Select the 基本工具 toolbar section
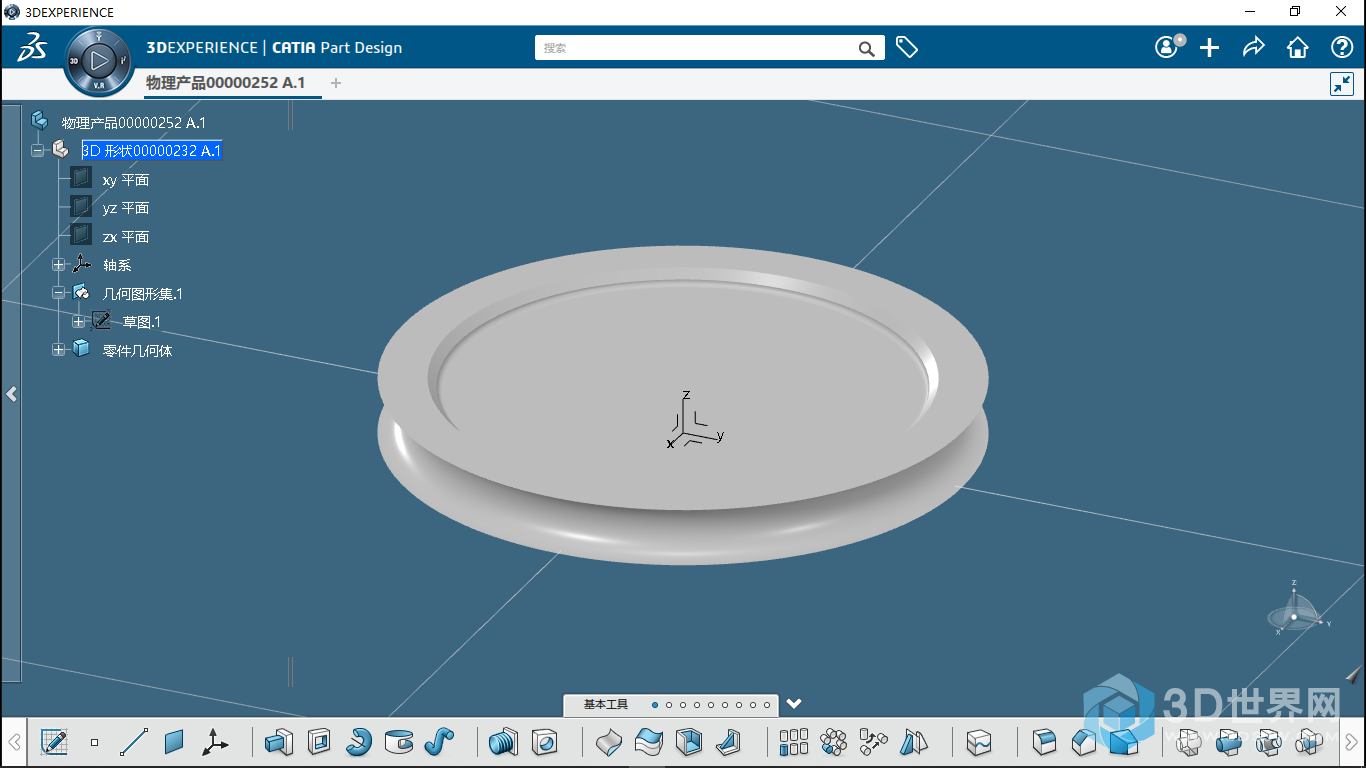Screen dimensions: 1366x768 point(606,705)
